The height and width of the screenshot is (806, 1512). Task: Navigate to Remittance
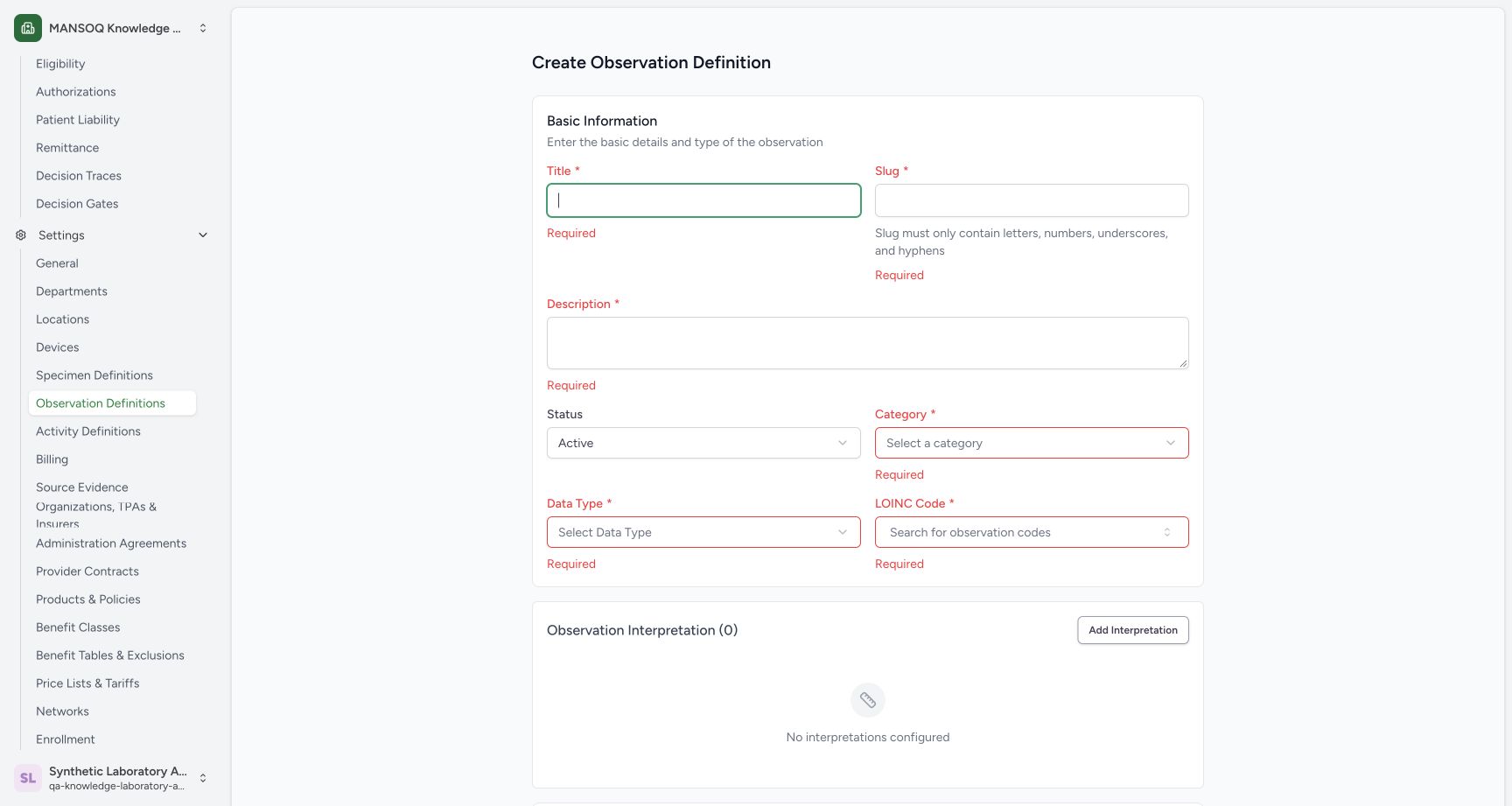click(x=67, y=148)
